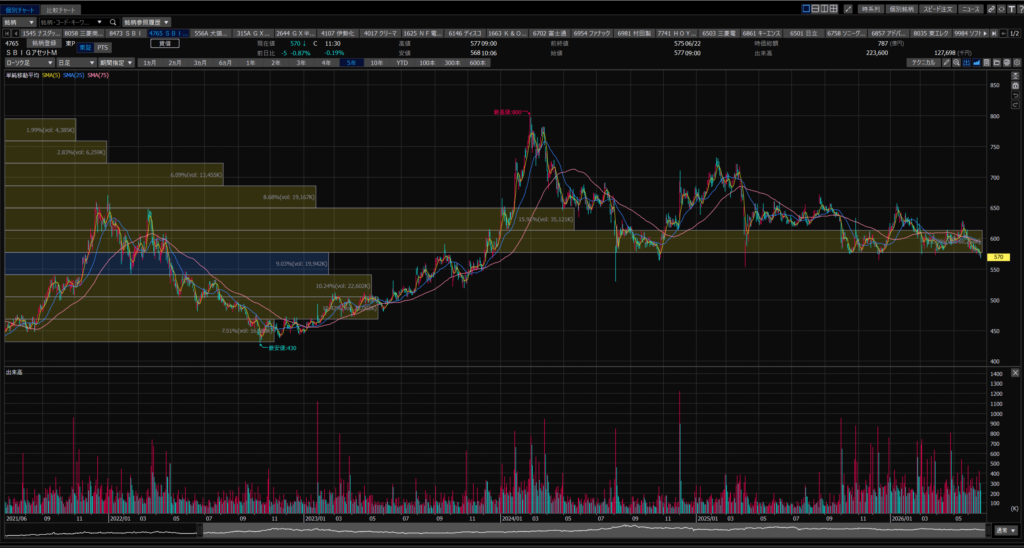
Task: Click the chain link icon in top bar
Action: tap(991, 9)
